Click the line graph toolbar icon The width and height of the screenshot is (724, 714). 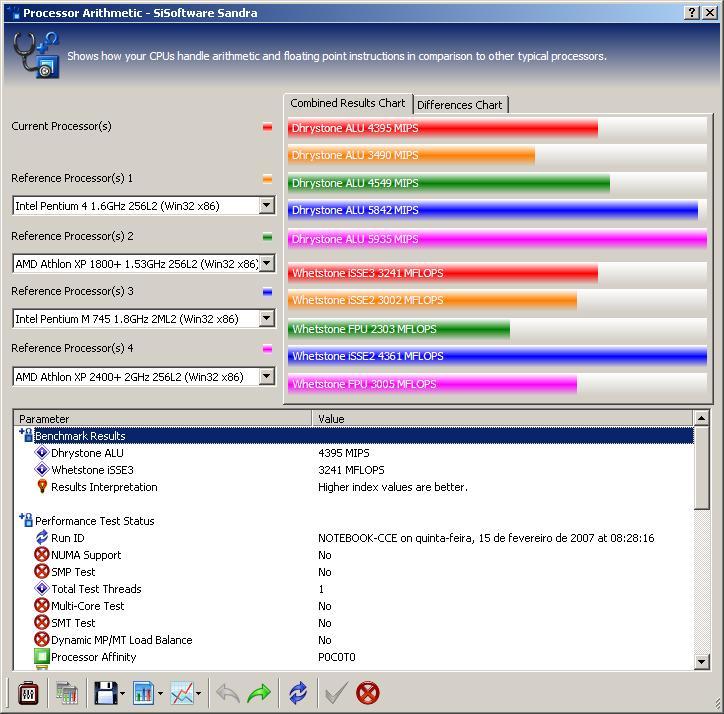coord(182,693)
